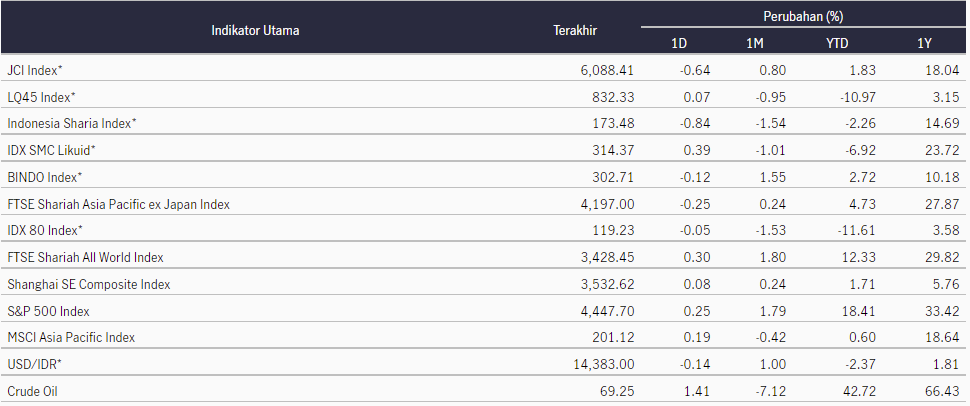Screen dimensions: 970x406
Task: Select Shanghai SE Composite Index row
Action: (x=485, y=284)
